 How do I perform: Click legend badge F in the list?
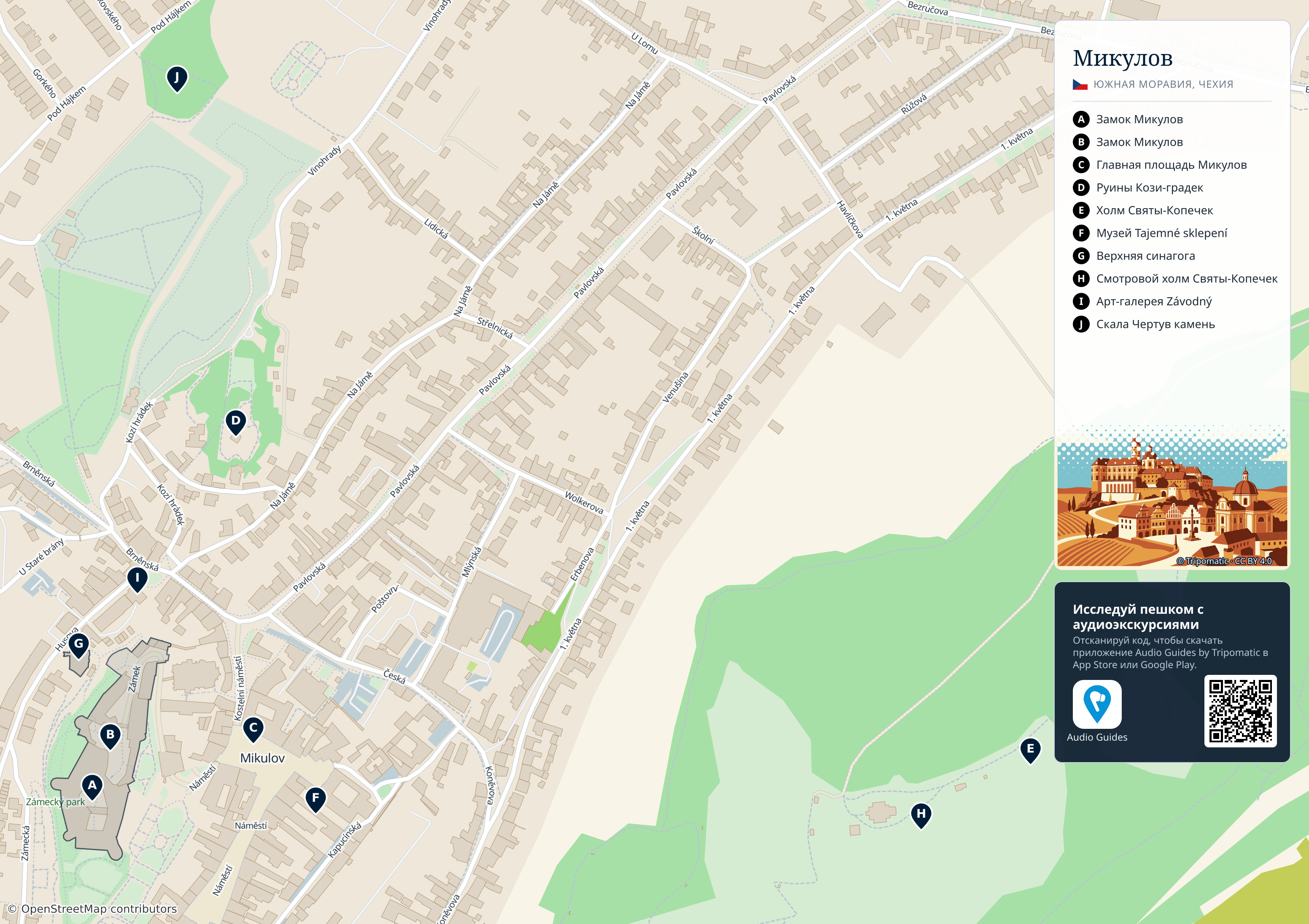(1081, 233)
